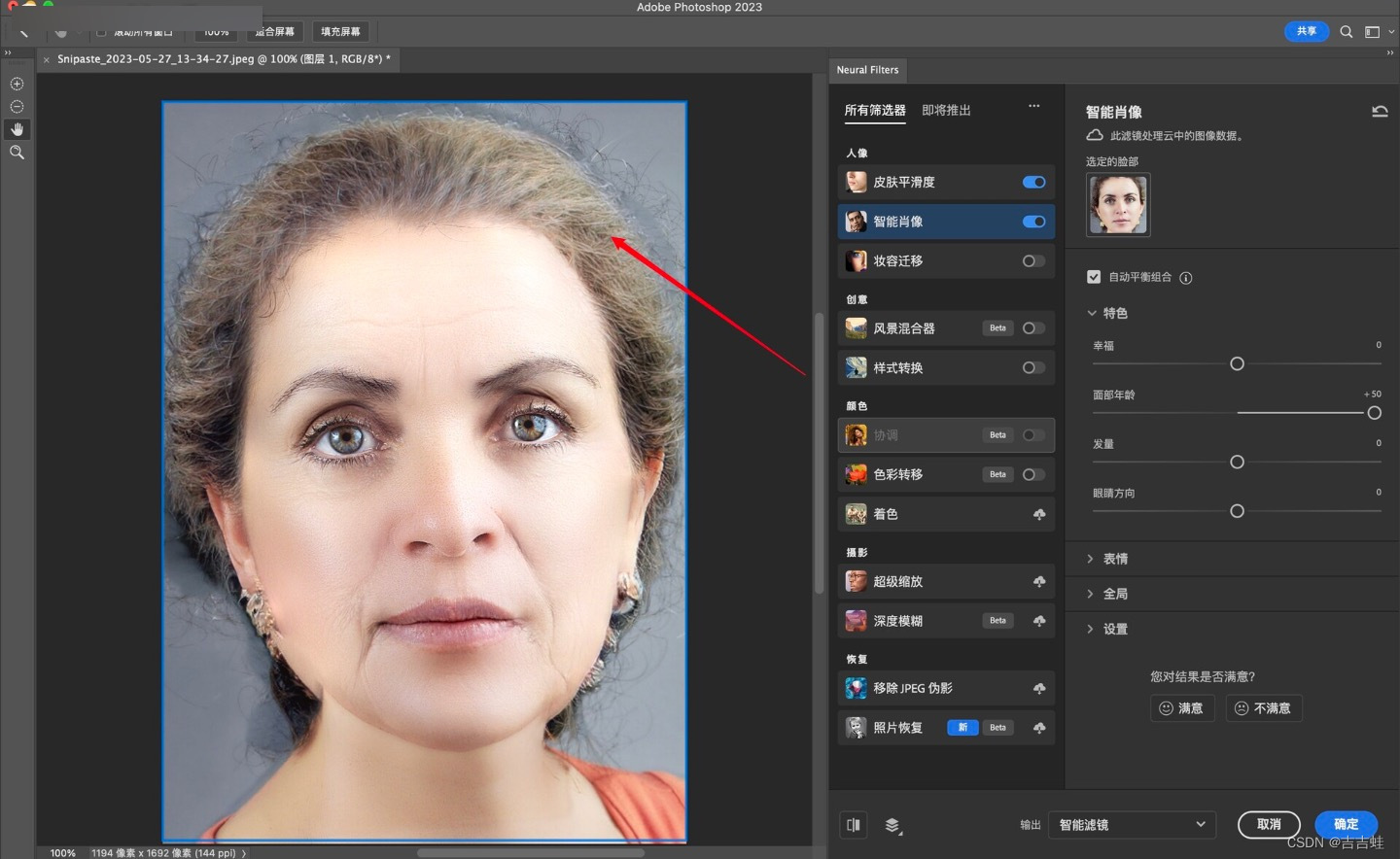Select the Hand tool
This screenshot has width=1400, height=859.
click(17, 129)
